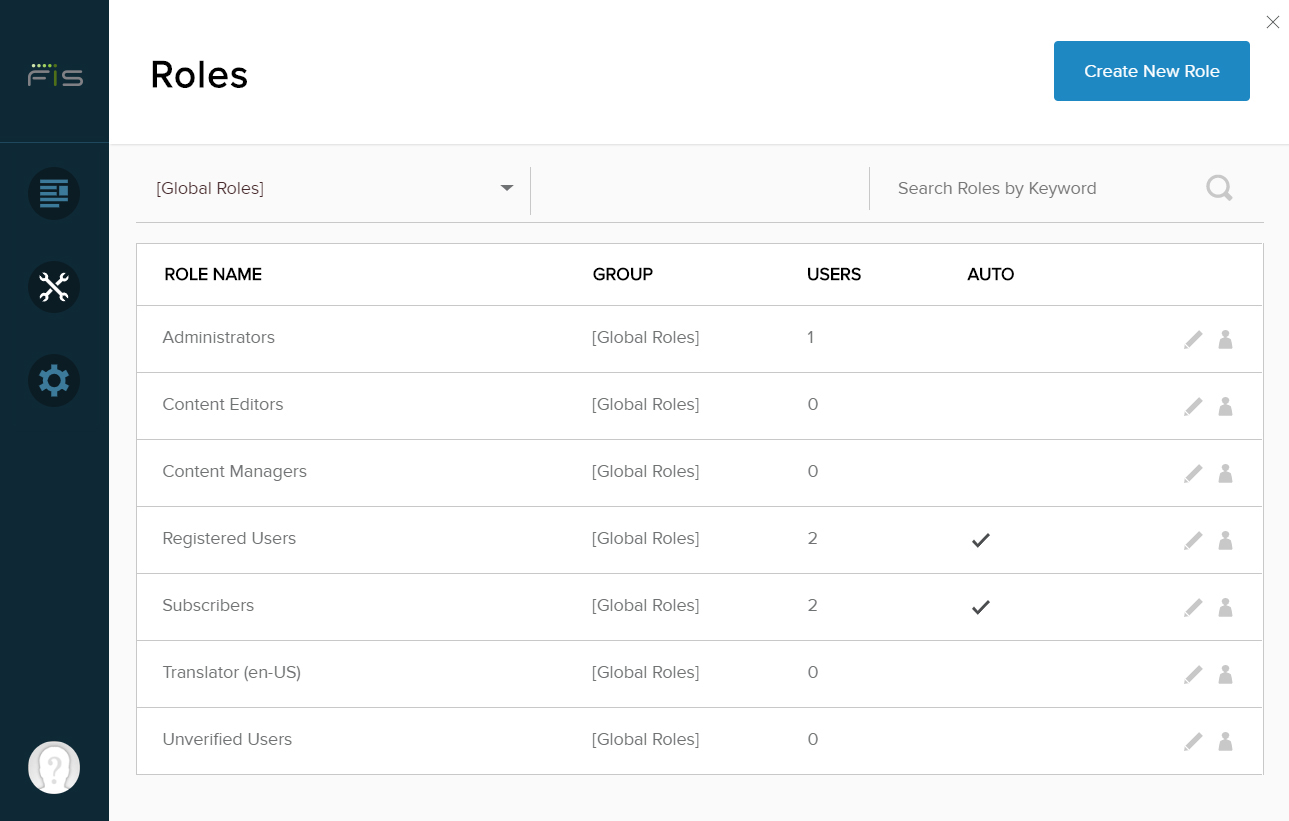Edit the Content Managers role pencil icon
The width and height of the screenshot is (1289, 821).
pyautogui.click(x=1193, y=474)
